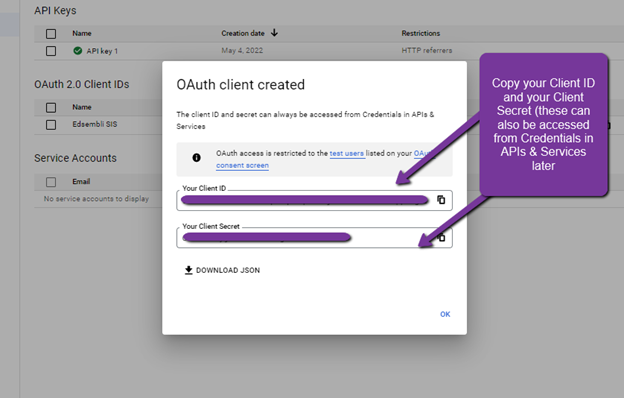Check the Edsembli SIS client checkbox
The height and width of the screenshot is (398, 624).
[51, 125]
